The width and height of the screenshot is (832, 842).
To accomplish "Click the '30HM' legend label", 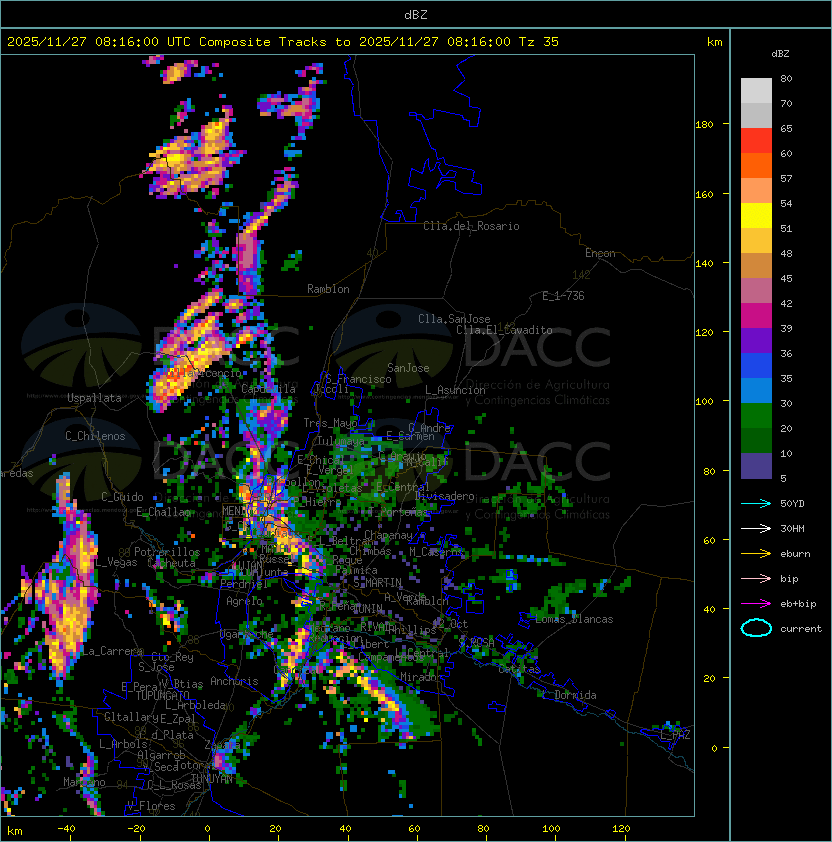I will point(792,529).
